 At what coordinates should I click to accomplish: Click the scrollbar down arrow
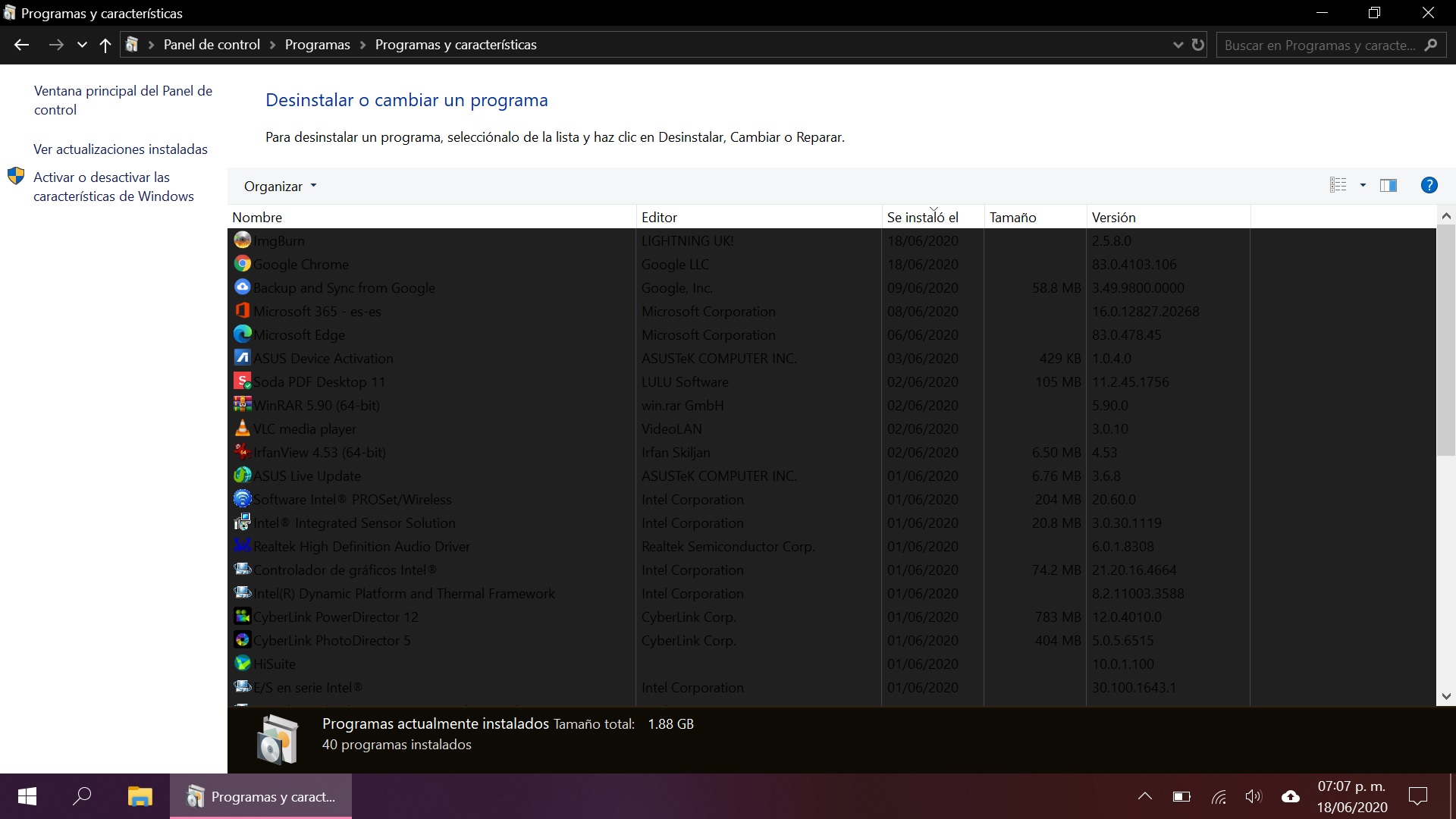pos(1446,695)
